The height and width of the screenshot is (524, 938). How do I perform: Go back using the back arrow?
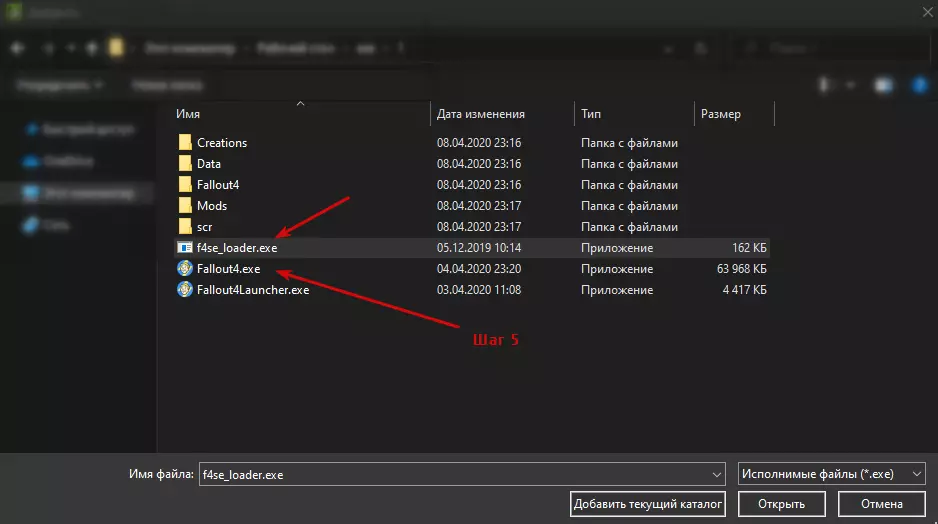(17, 48)
